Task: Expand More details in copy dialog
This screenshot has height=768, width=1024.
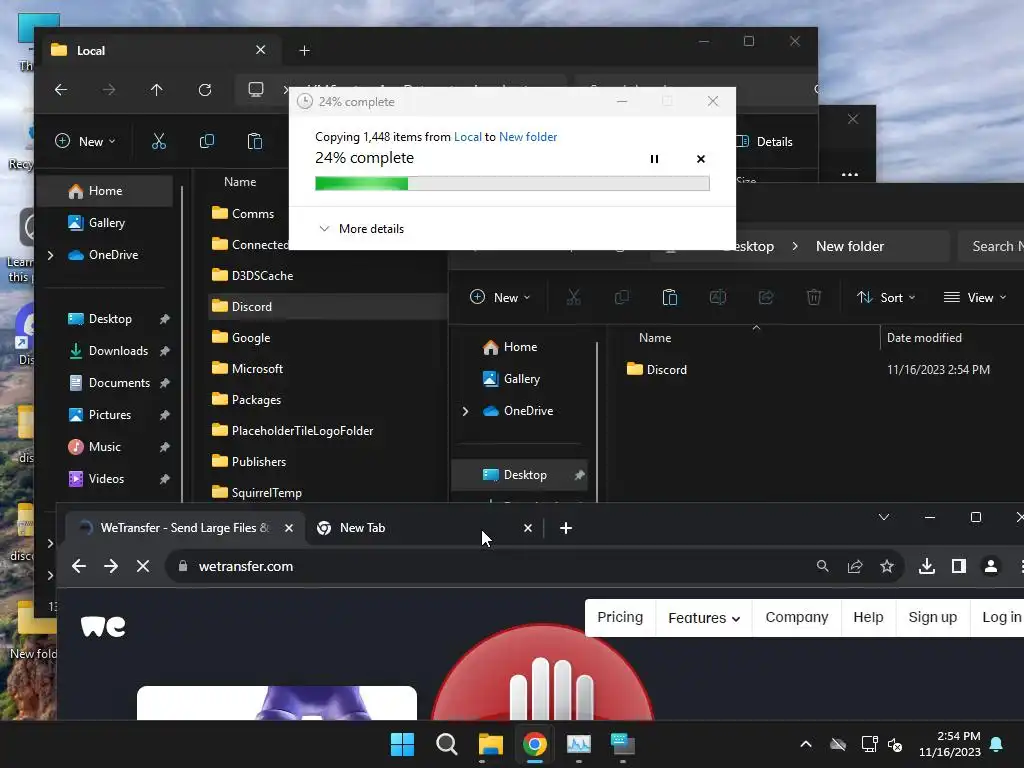Action: click(361, 229)
